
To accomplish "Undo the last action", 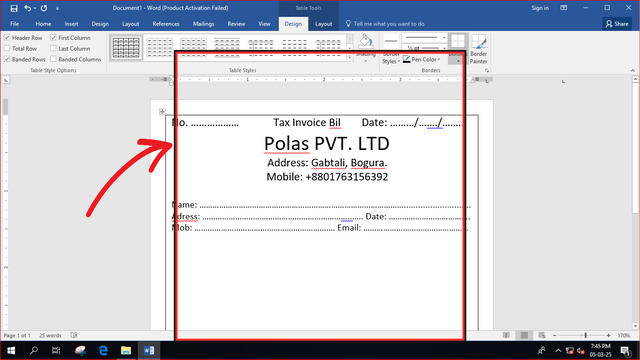I will (27, 8).
